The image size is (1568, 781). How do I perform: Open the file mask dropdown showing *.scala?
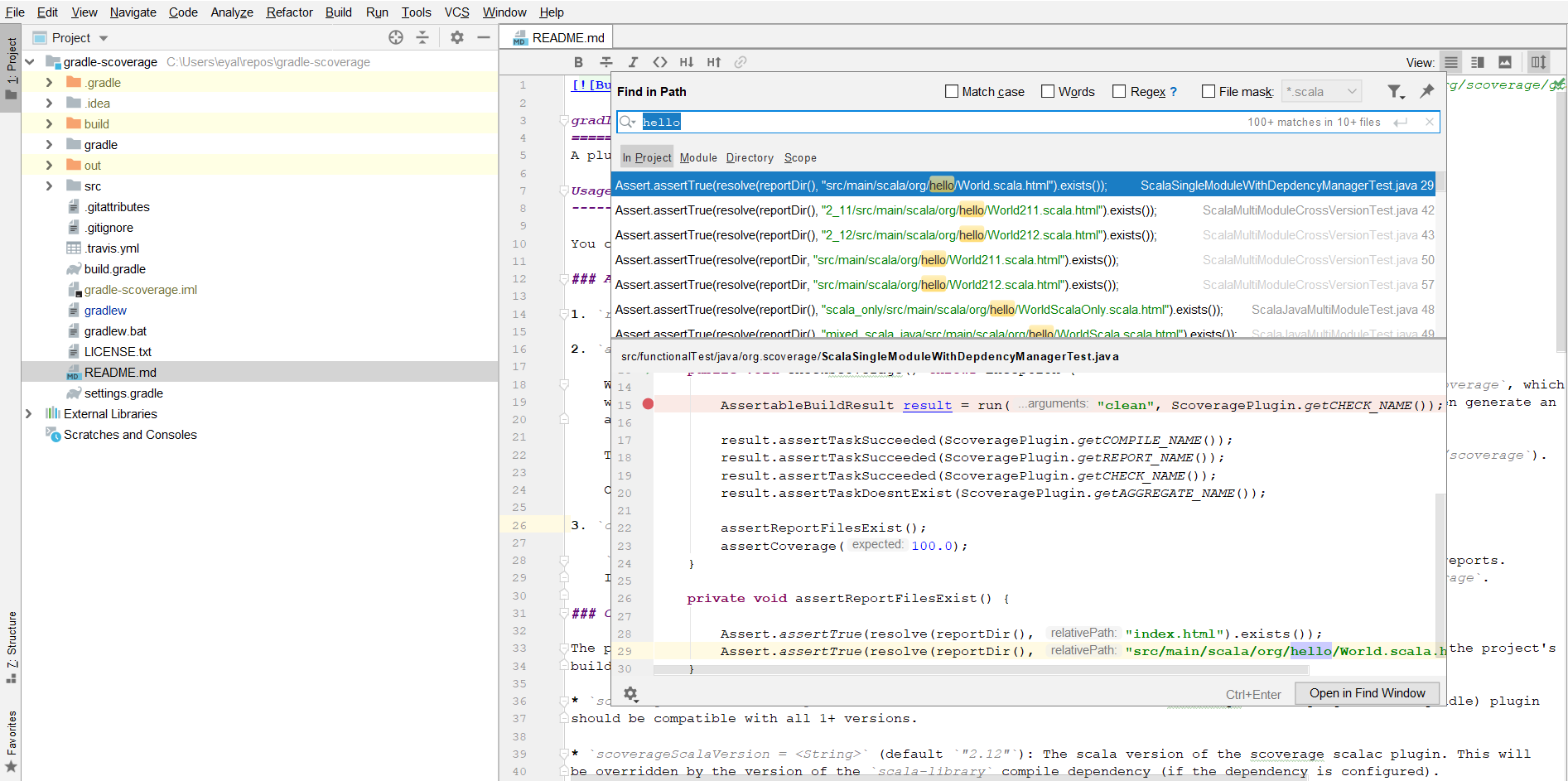tap(1352, 91)
